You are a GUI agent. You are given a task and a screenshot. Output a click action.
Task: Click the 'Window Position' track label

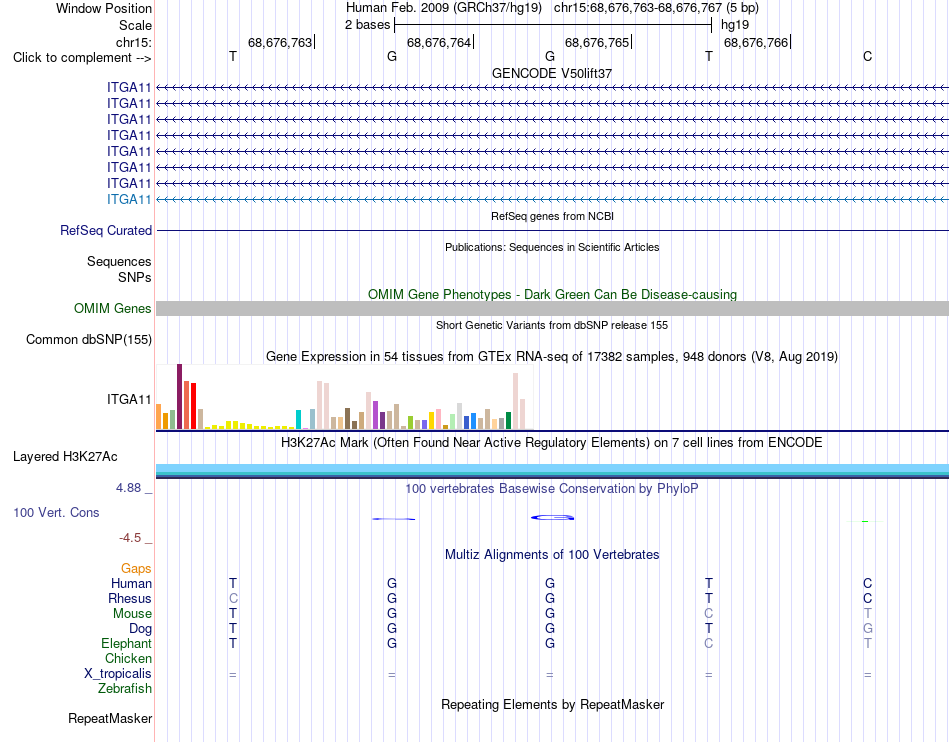pyautogui.click(x=104, y=8)
